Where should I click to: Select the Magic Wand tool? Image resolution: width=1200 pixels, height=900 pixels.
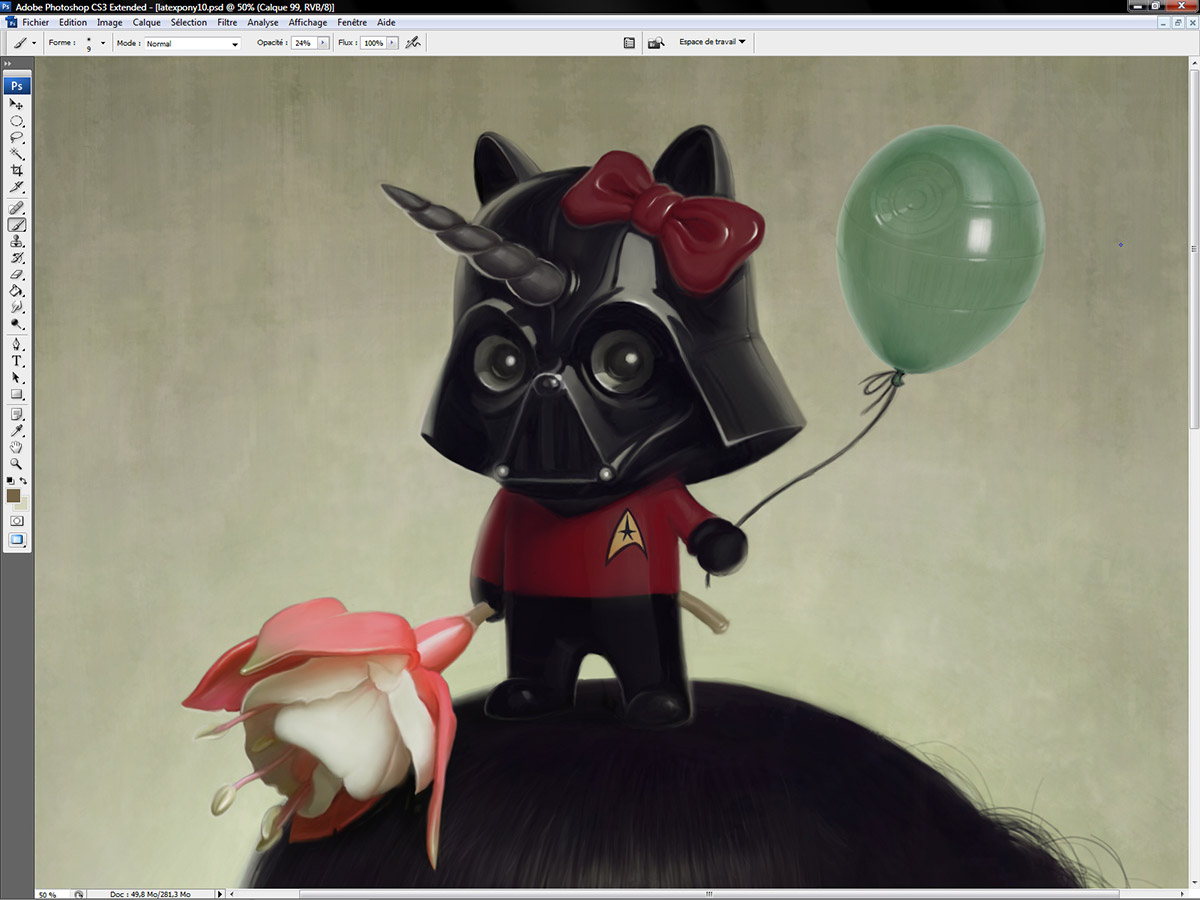(17, 154)
